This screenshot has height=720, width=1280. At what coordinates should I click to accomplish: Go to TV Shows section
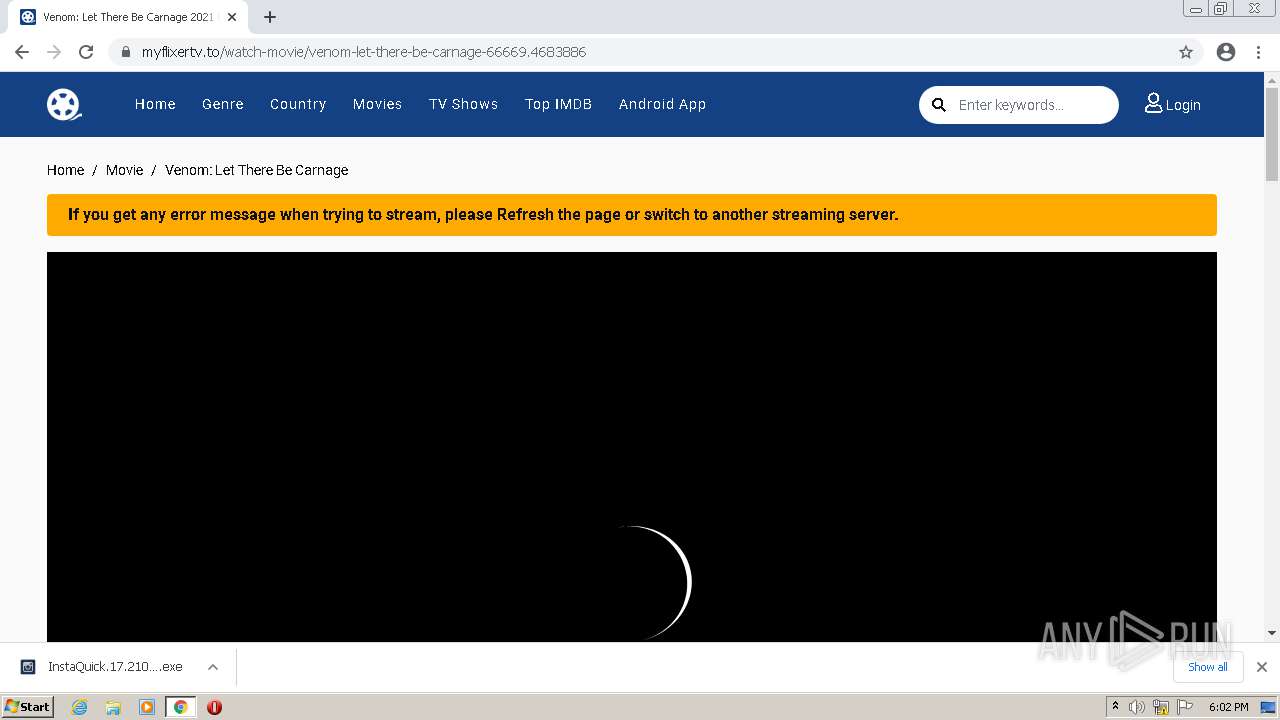click(x=463, y=104)
